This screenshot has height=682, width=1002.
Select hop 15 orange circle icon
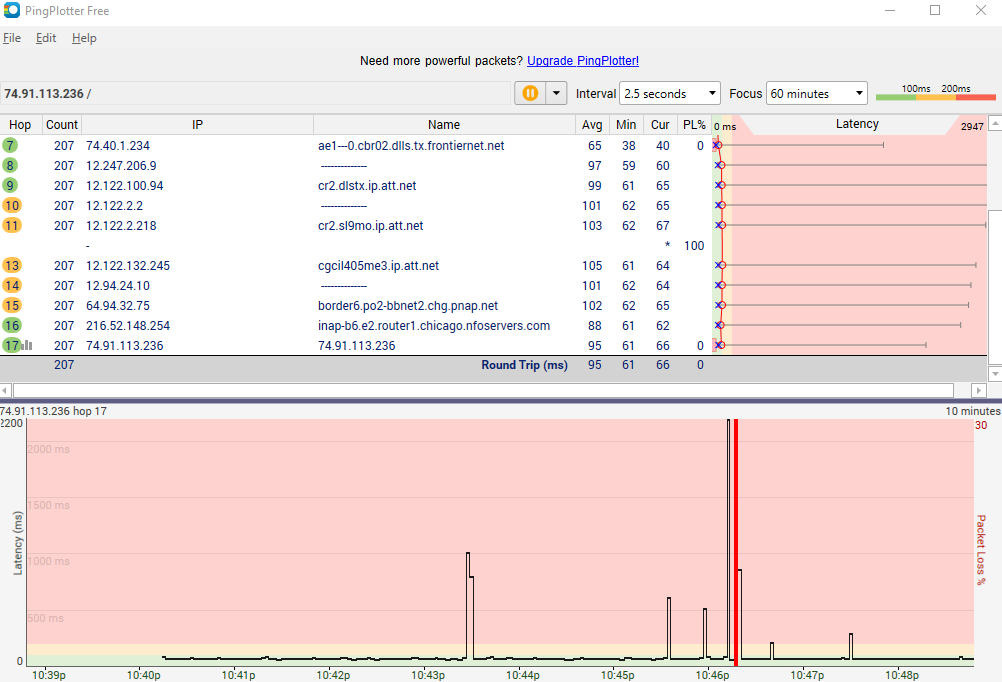coord(12,306)
